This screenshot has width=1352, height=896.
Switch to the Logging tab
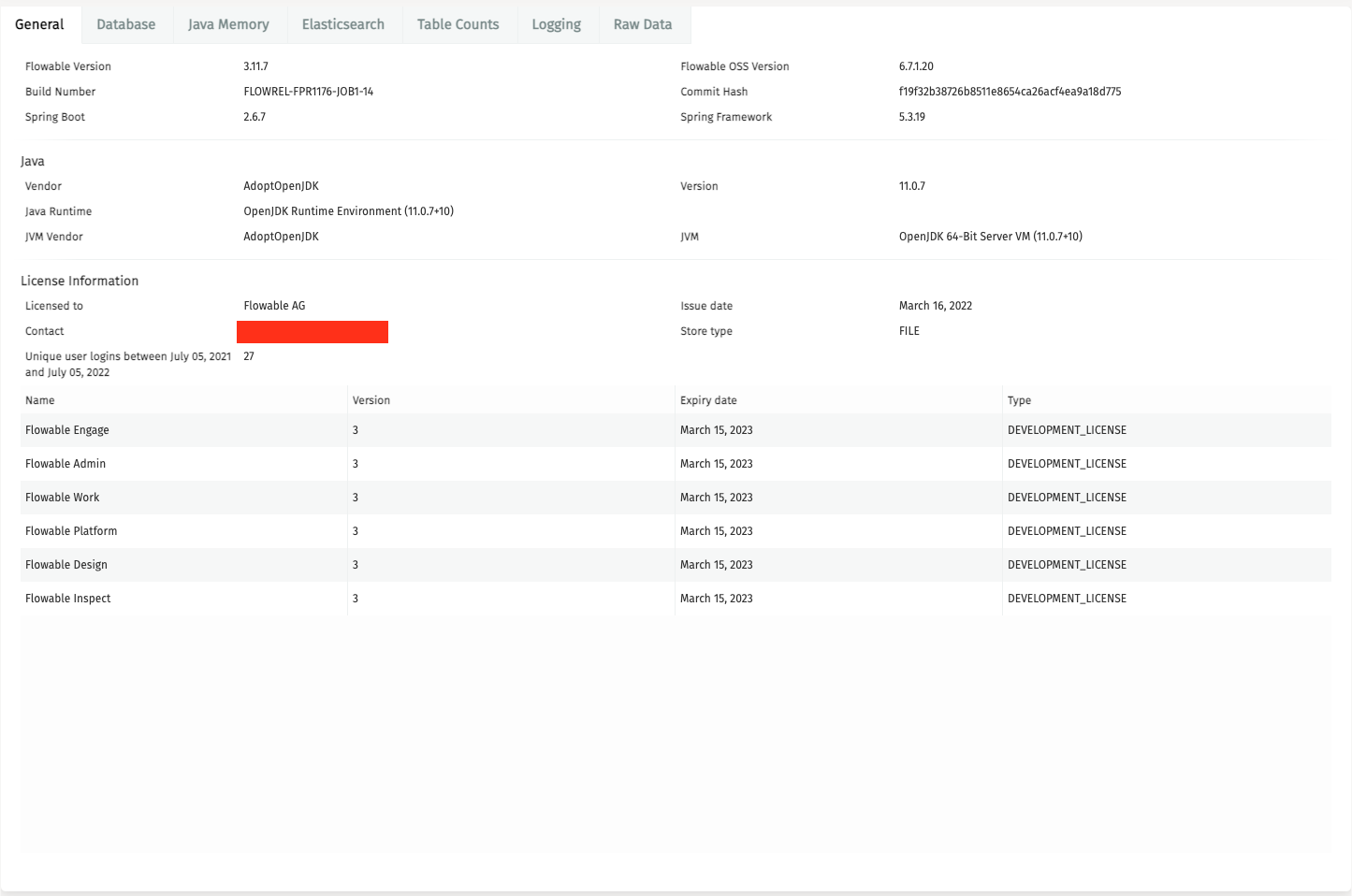pos(557,24)
